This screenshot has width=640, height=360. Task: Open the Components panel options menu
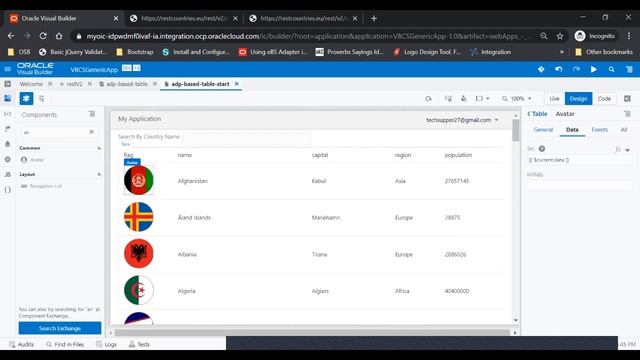pos(92,114)
